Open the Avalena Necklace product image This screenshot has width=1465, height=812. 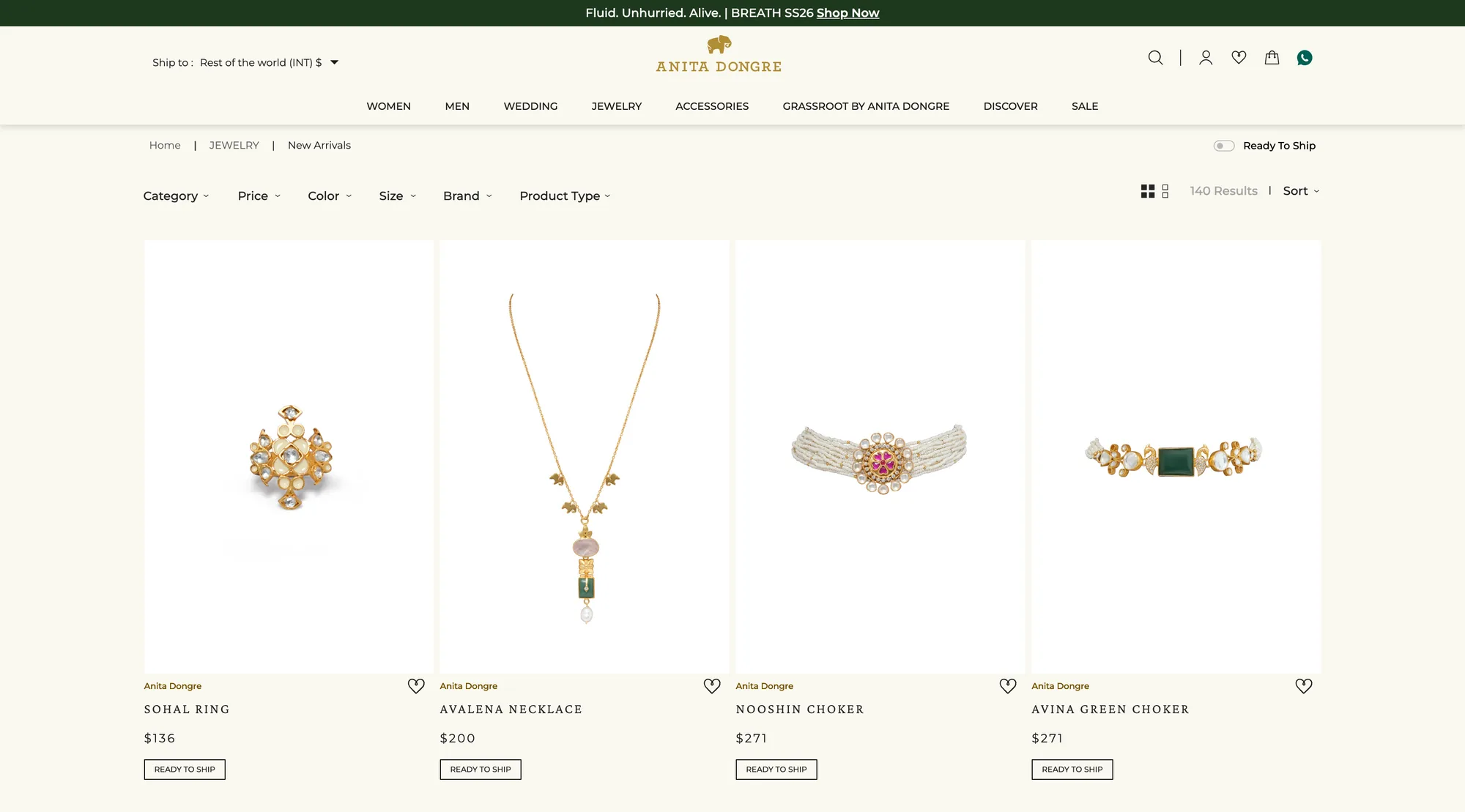[585, 457]
